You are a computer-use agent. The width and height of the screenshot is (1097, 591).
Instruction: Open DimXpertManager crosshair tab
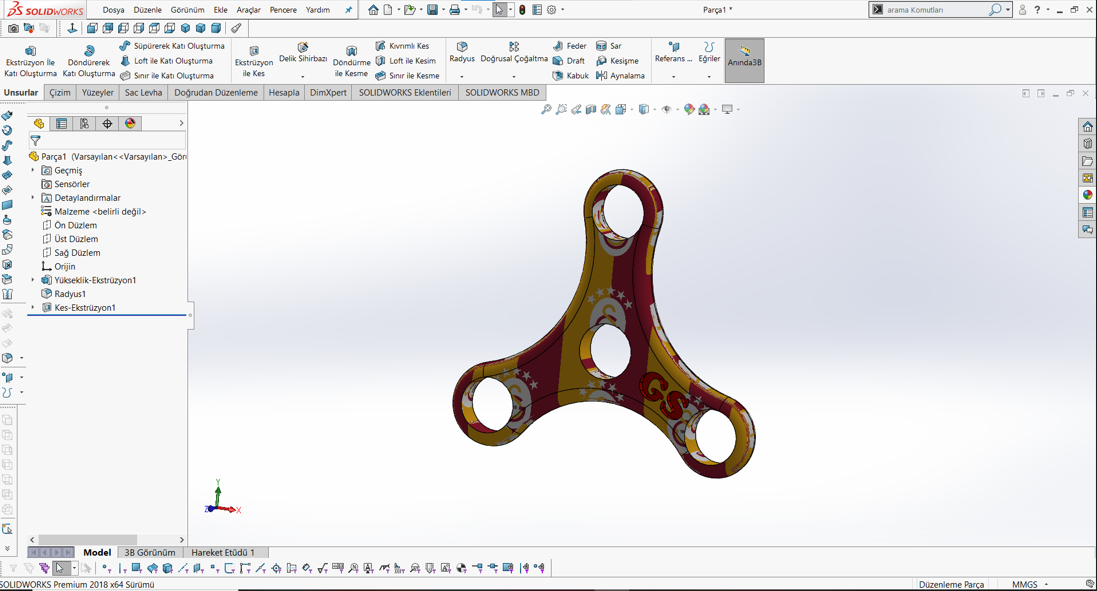click(x=107, y=123)
